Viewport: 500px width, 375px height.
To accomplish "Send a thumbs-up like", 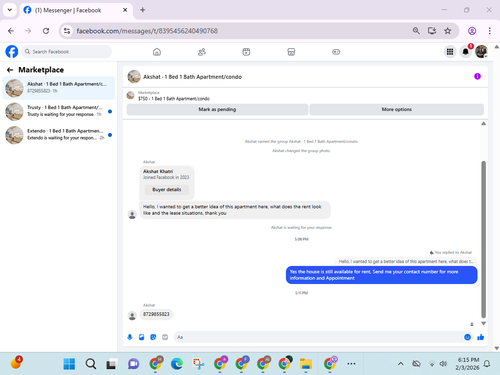I will tap(480, 337).
